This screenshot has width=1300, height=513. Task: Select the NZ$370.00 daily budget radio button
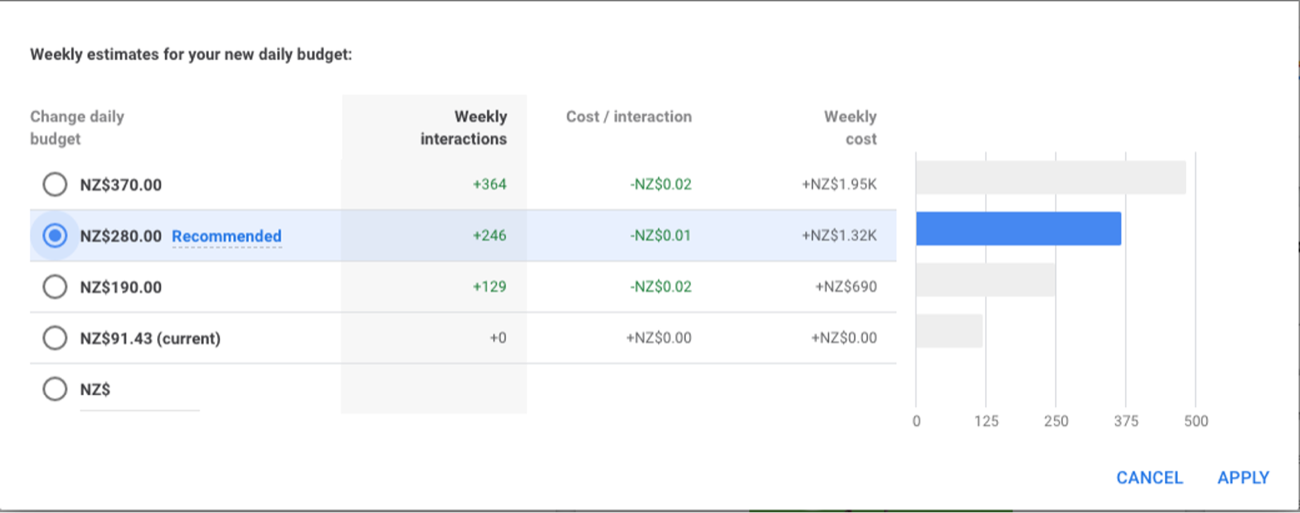click(55, 185)
